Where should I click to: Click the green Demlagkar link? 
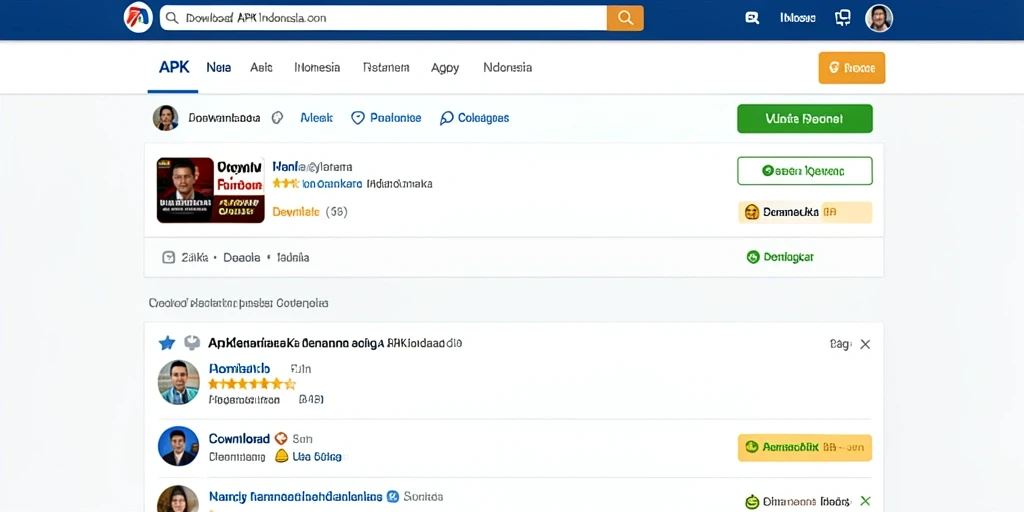coord(788,257)
